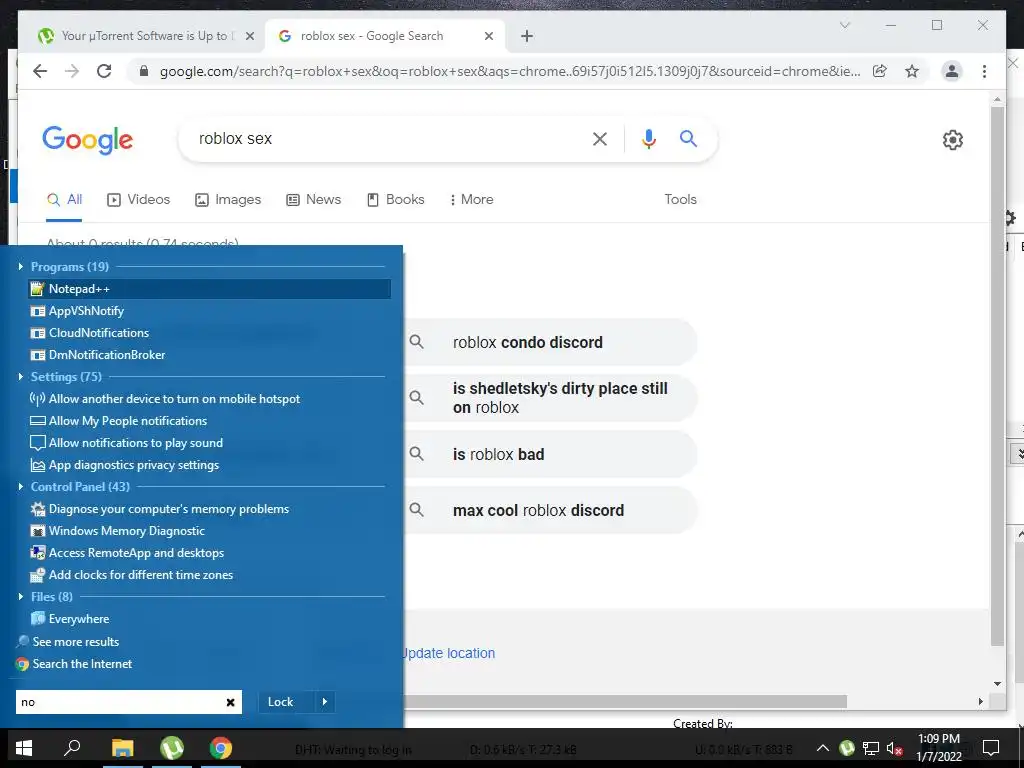Open Chrome profile icon
The image size is (1024, 768).
(952, 71)
